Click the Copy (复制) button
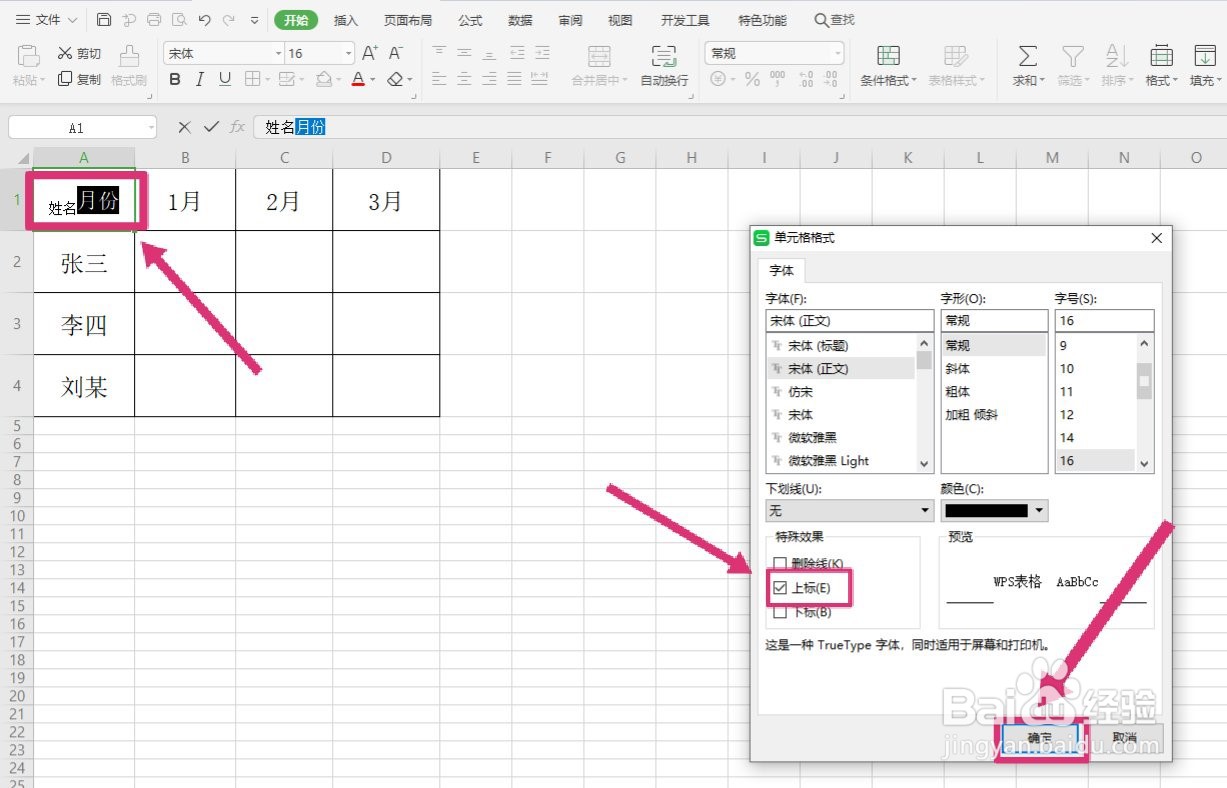Screen dimensions: 1227x788 pyautogui.click(x=79, y=79)
